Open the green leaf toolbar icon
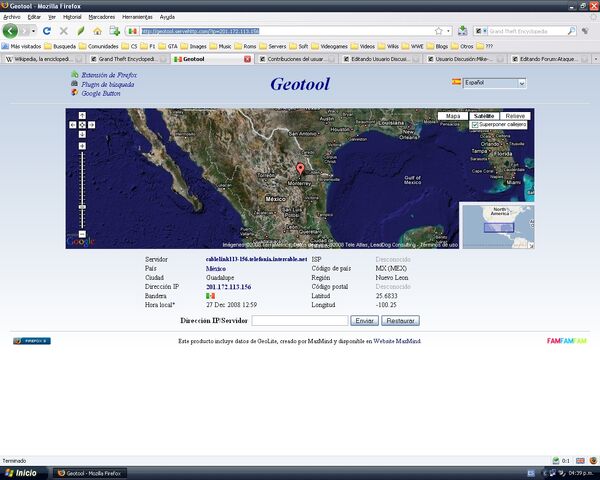 (x=81, y=31)
